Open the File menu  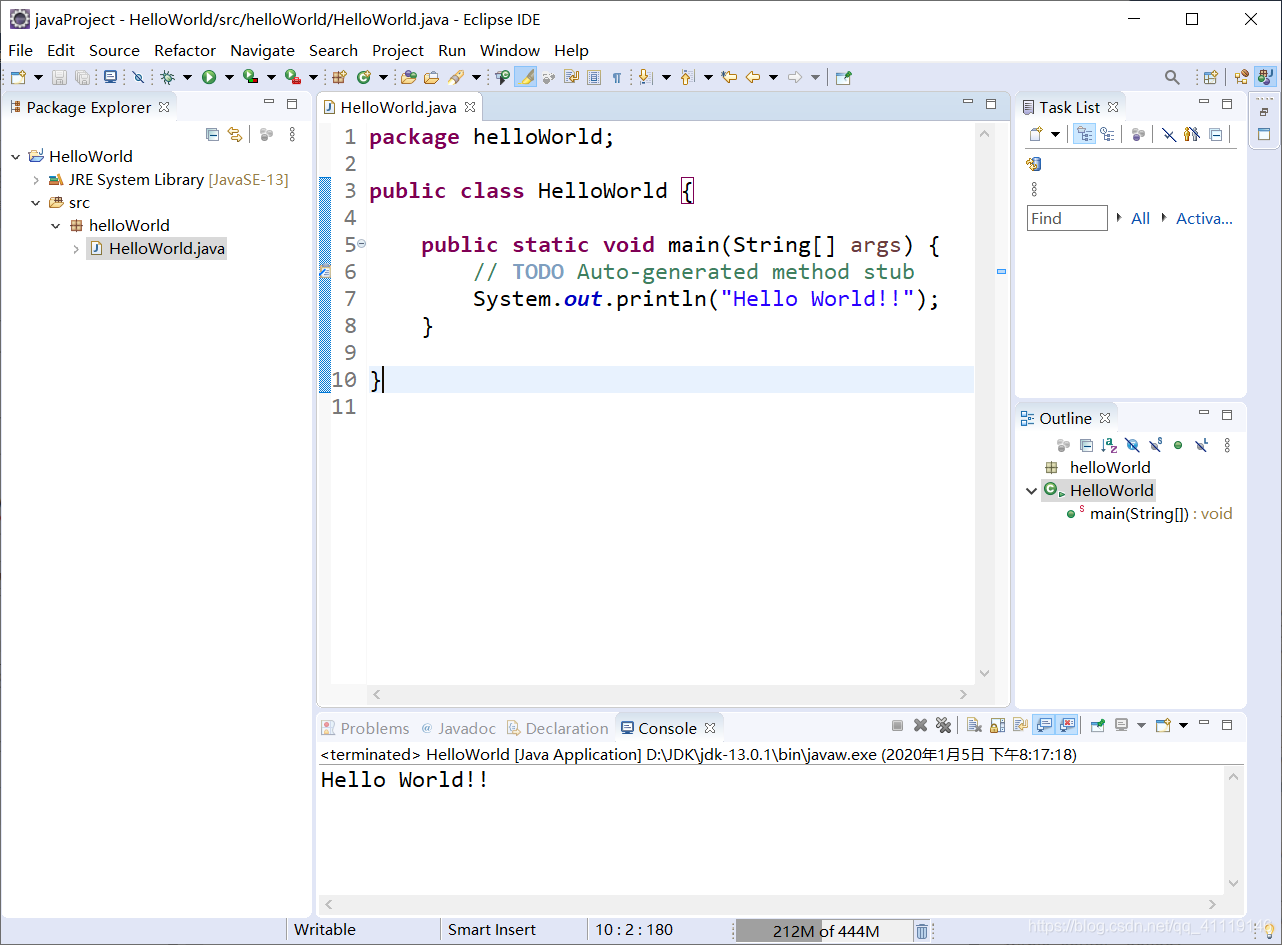point(20,50)
